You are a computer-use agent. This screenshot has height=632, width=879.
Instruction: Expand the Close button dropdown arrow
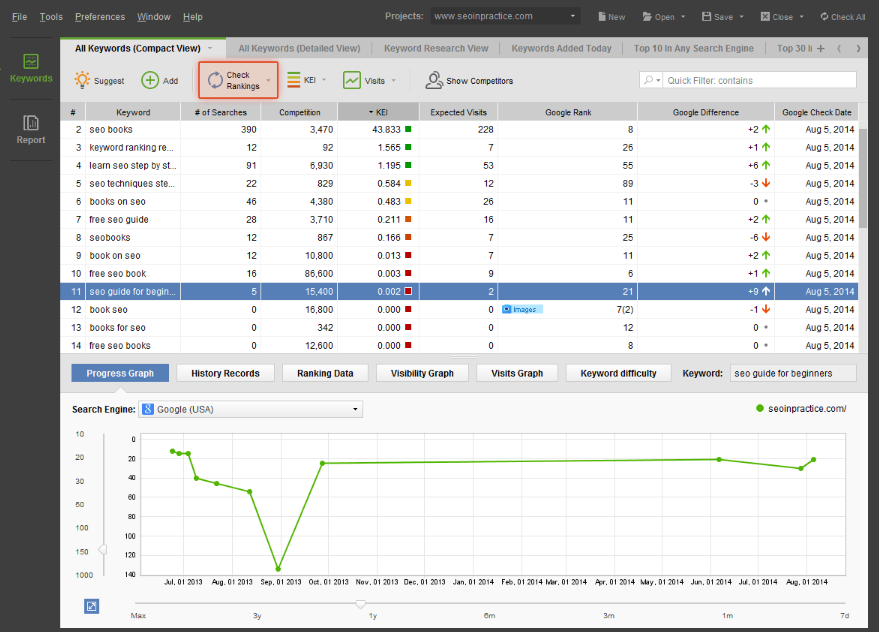801,17
